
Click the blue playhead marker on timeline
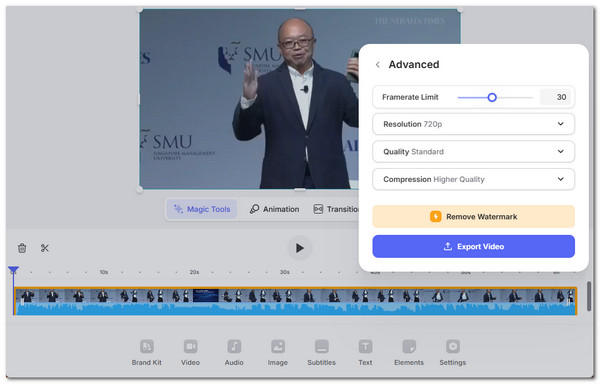pos(13,270)
